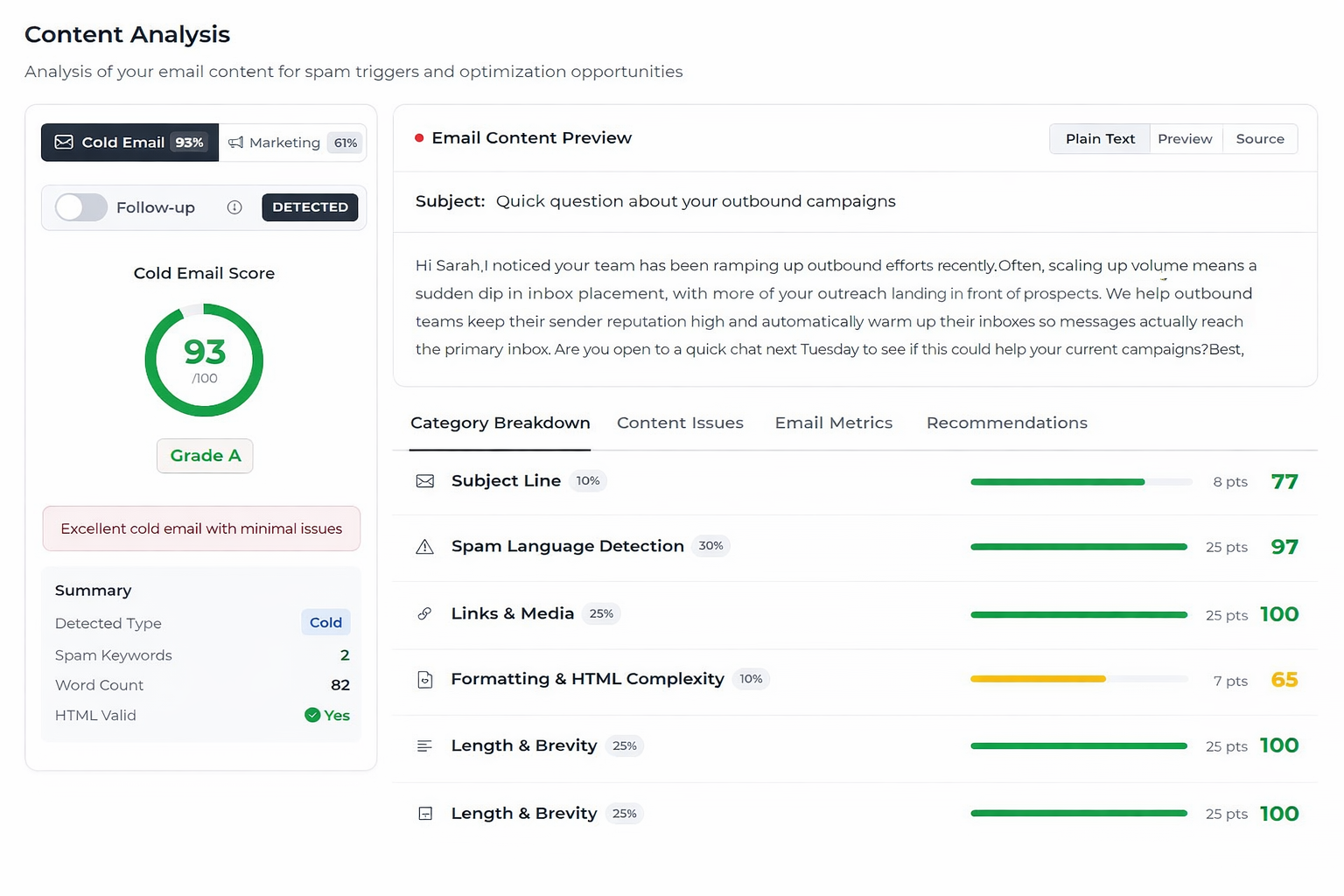Click the Spam Language Detection progress bar
Viewport: 1344px width, 896px height.
pos(1079,547)
